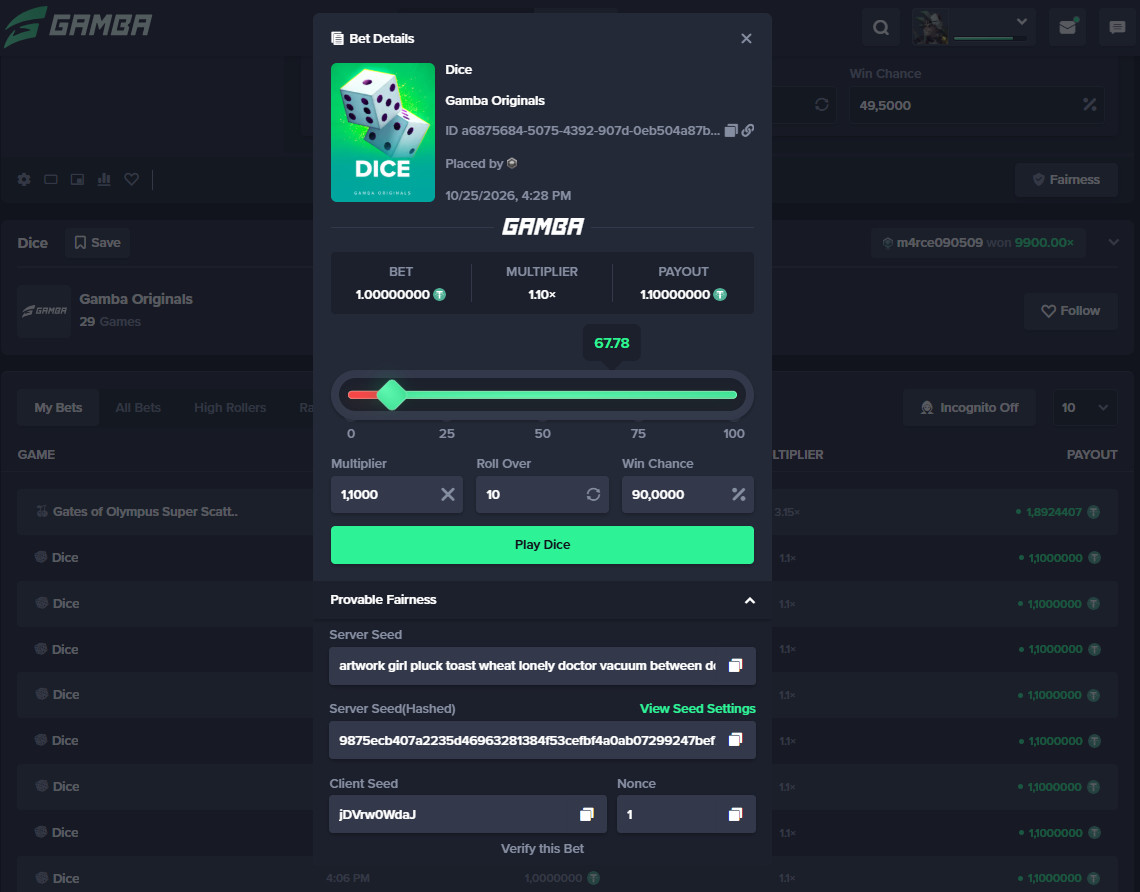
Task: Click m4rce090509 won ticker entry
Action: tap(978, 243)
